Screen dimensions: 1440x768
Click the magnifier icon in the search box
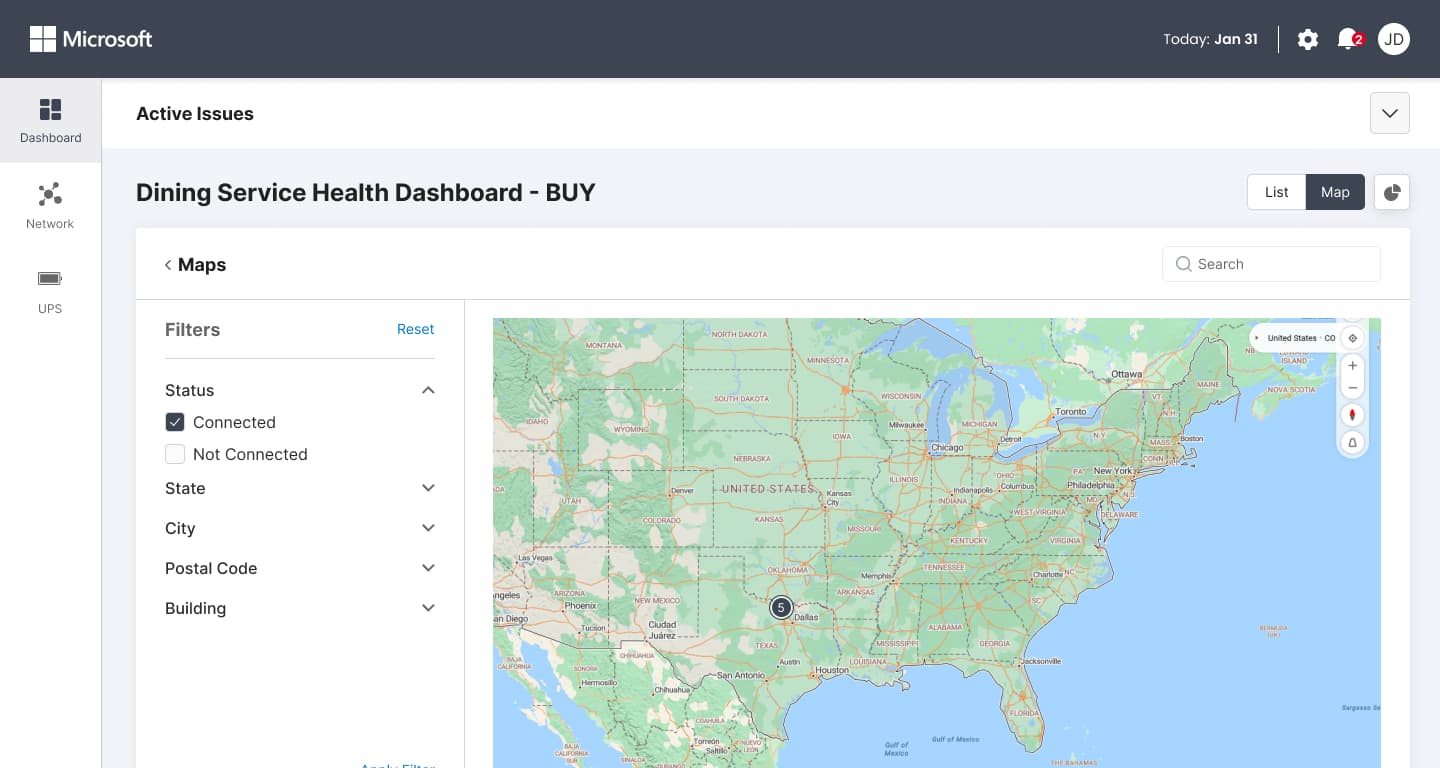point(1184,264)
